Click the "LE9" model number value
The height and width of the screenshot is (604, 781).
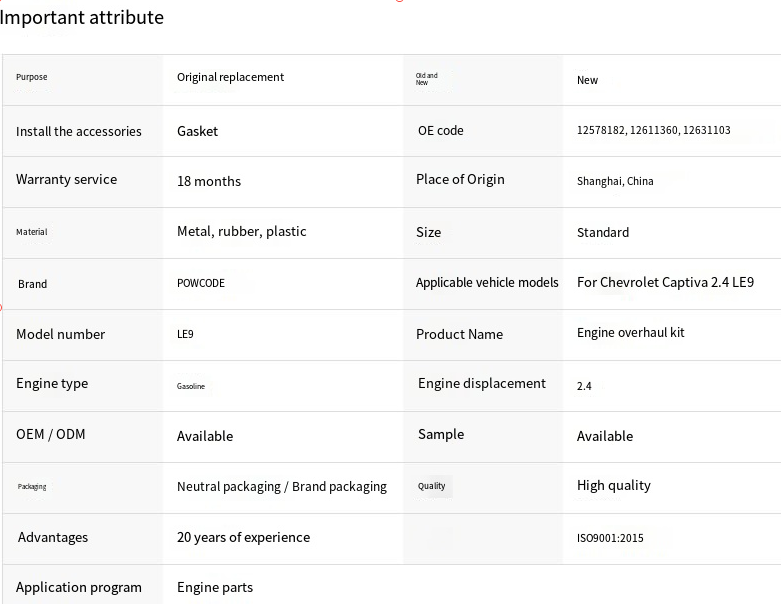(185, 334)
